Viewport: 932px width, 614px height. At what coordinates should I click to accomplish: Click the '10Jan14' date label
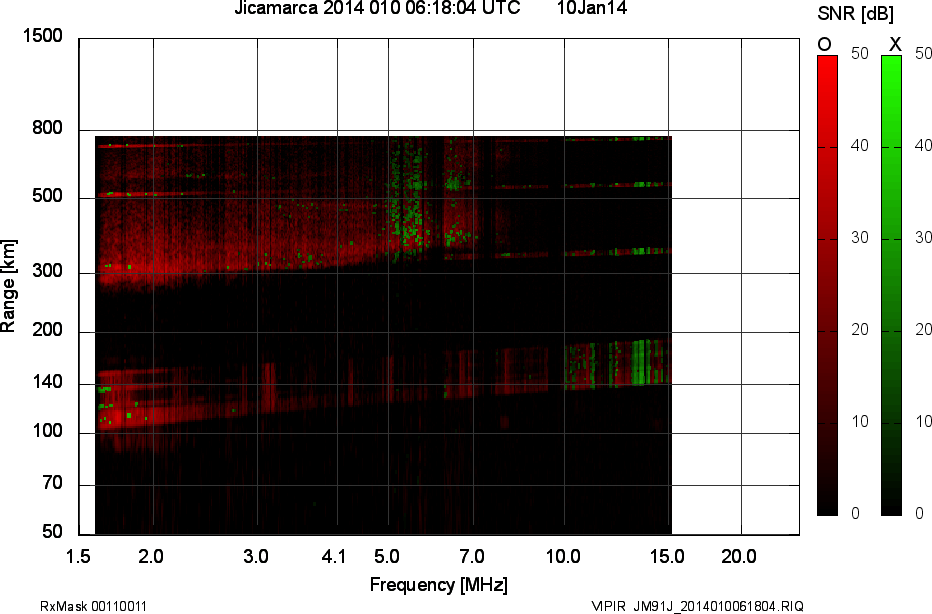[x=592, y=8]
